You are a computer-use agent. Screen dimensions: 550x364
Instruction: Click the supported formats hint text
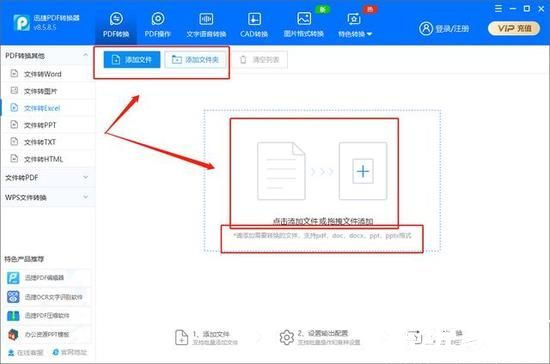click(322, 236)
